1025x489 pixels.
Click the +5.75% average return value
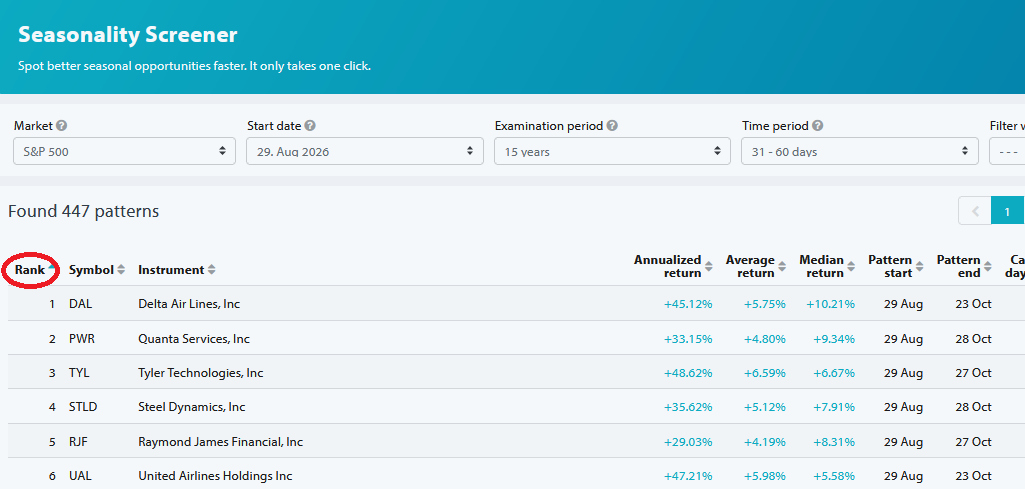click(x=765, y=304)
